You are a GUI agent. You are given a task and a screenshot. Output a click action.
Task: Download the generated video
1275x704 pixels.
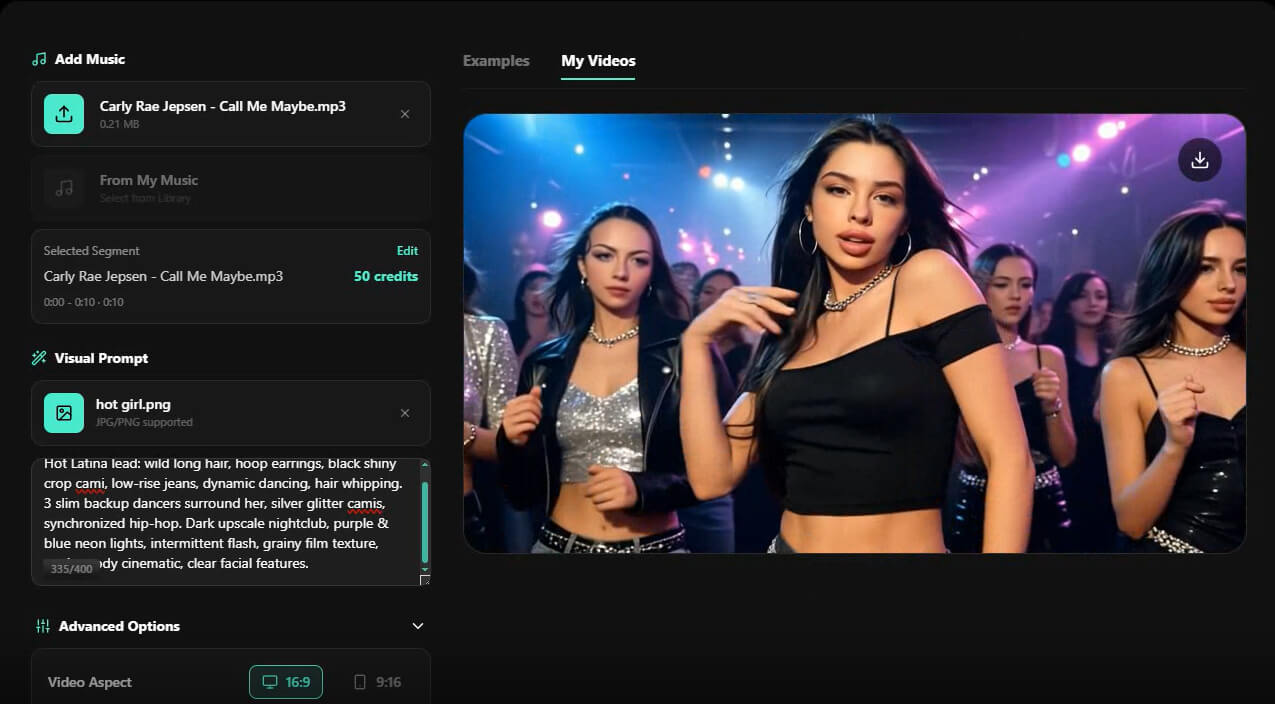(x=1200, y=160)
